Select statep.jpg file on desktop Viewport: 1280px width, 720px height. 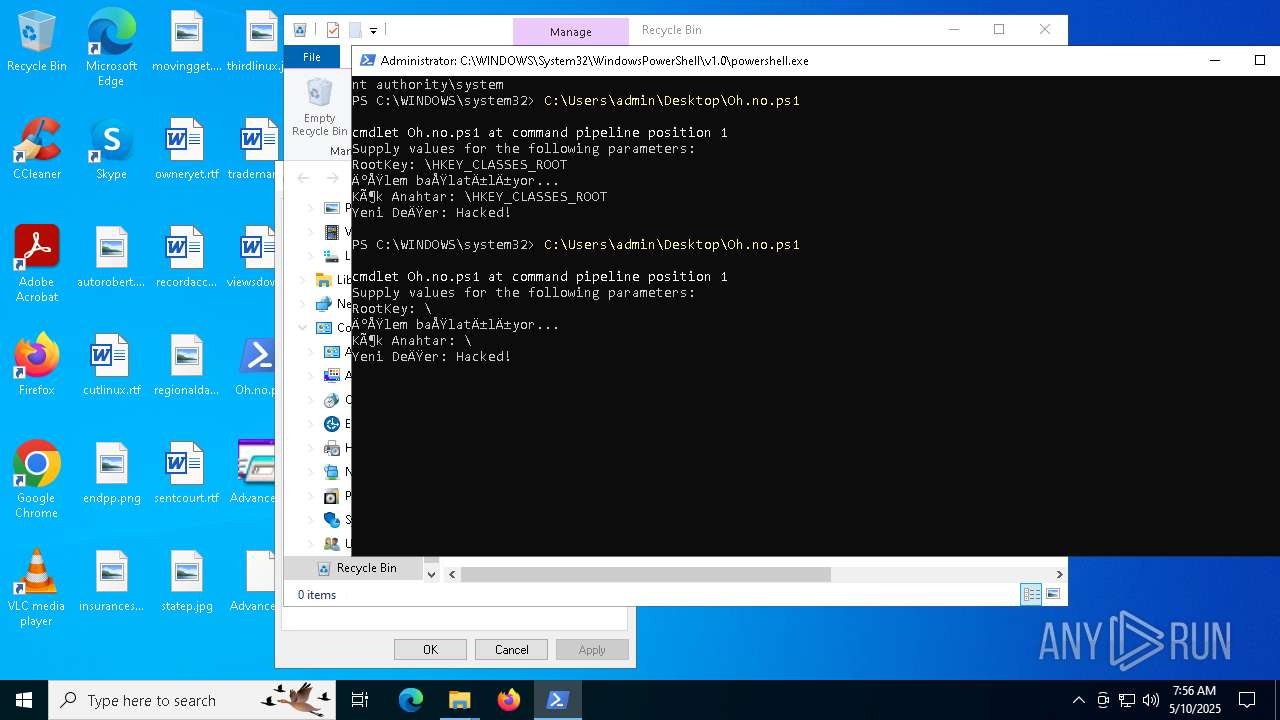(x=186, y=581)
